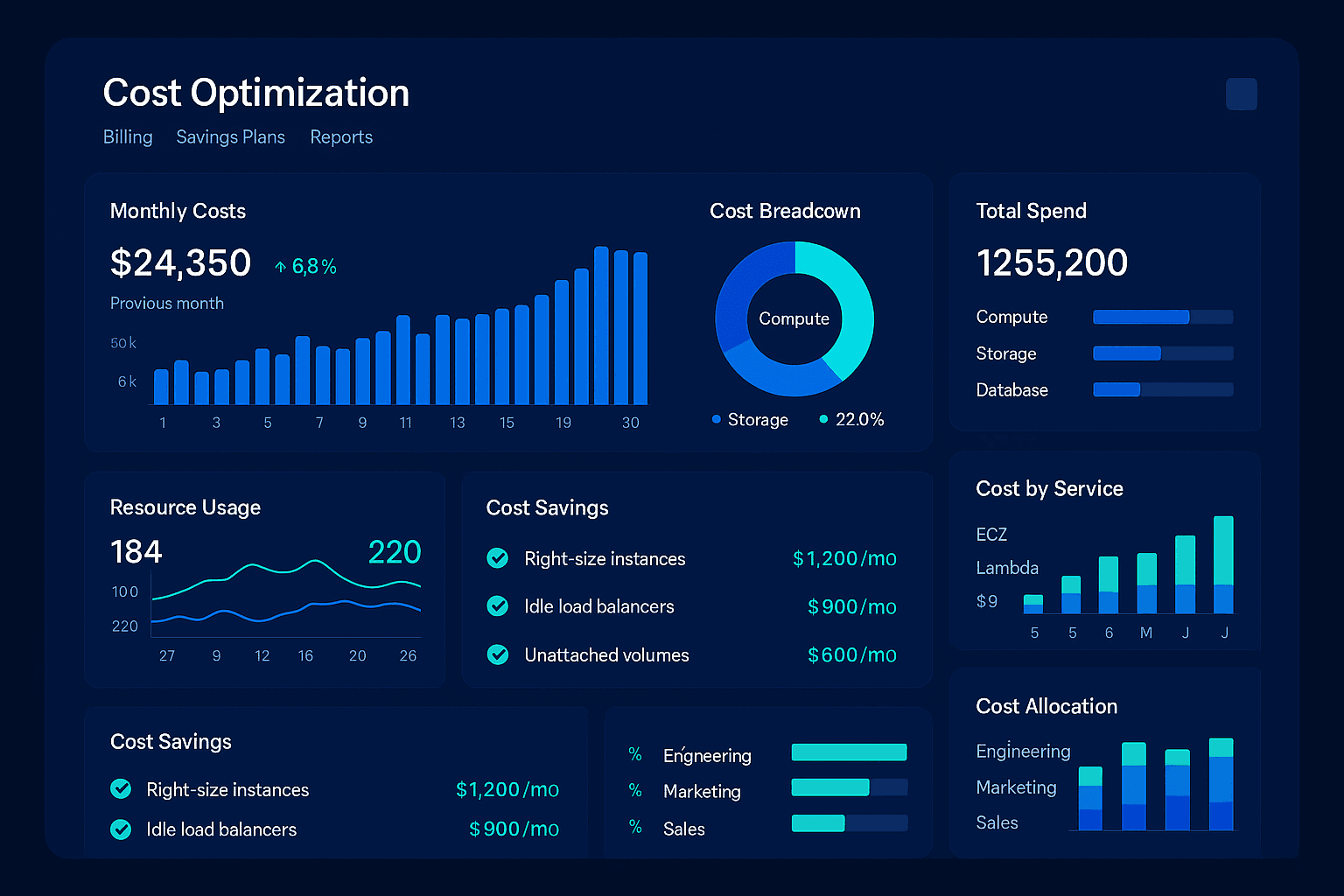Toggle the Unattached volumes checkmark
Screen dimensions: 1344x896
click(498, 654)
